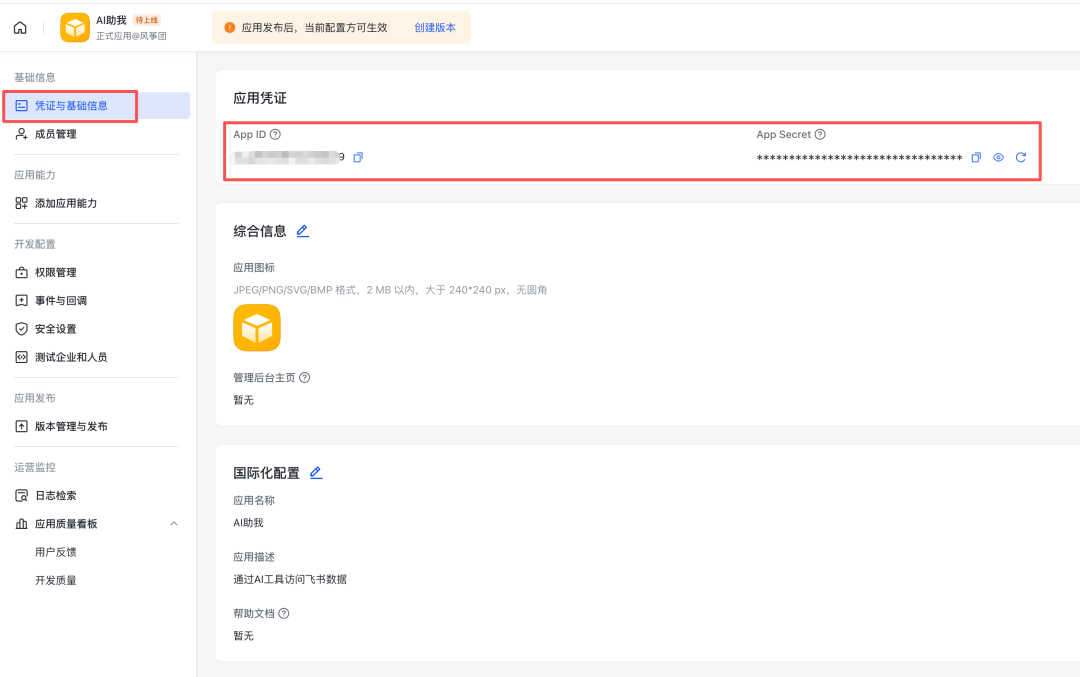Click the AI助我 app logo

pos(74,27)
